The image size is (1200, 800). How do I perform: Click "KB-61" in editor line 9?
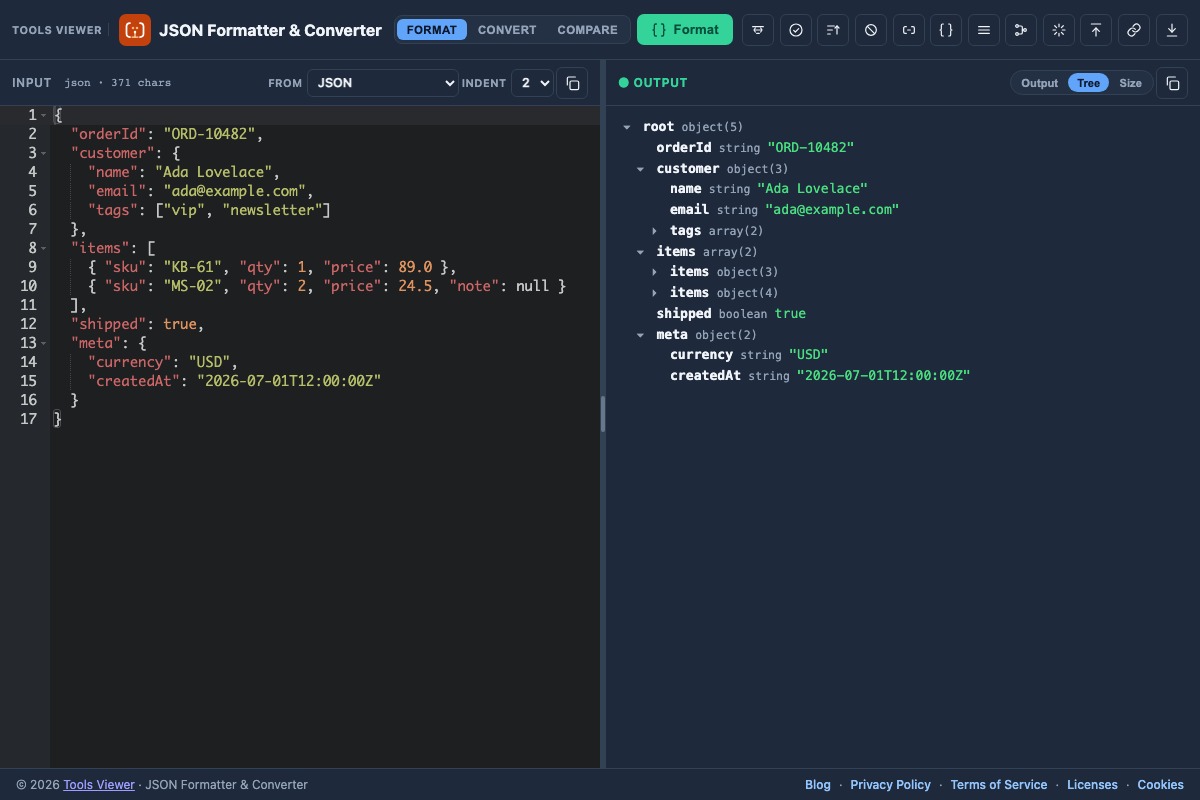click(x=193, y=267)
